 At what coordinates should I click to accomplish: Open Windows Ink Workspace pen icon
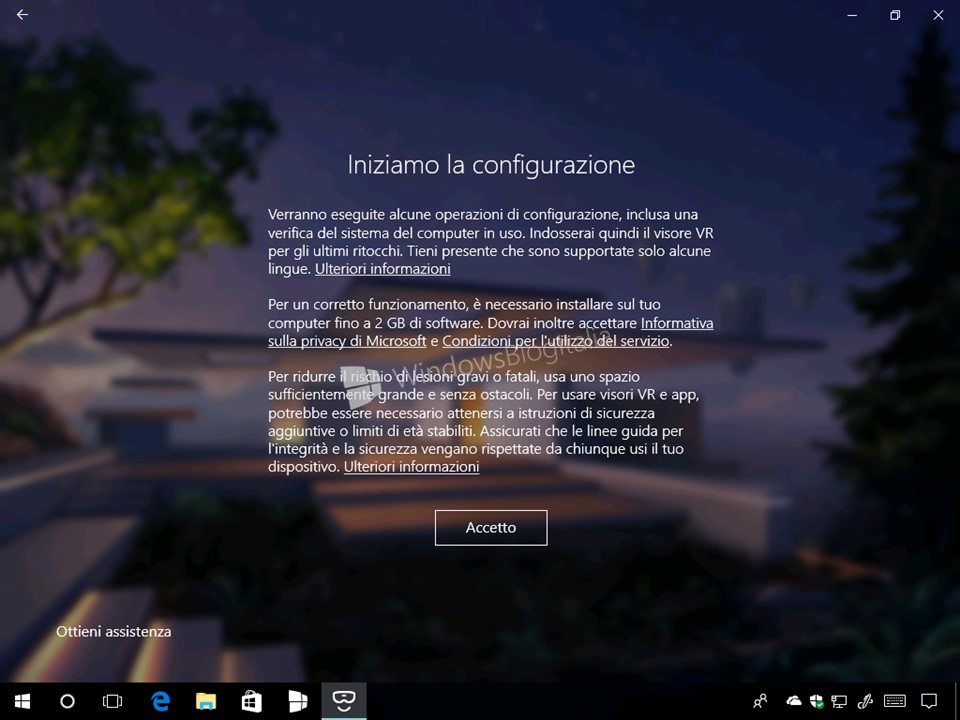click(x=864, y=701)
